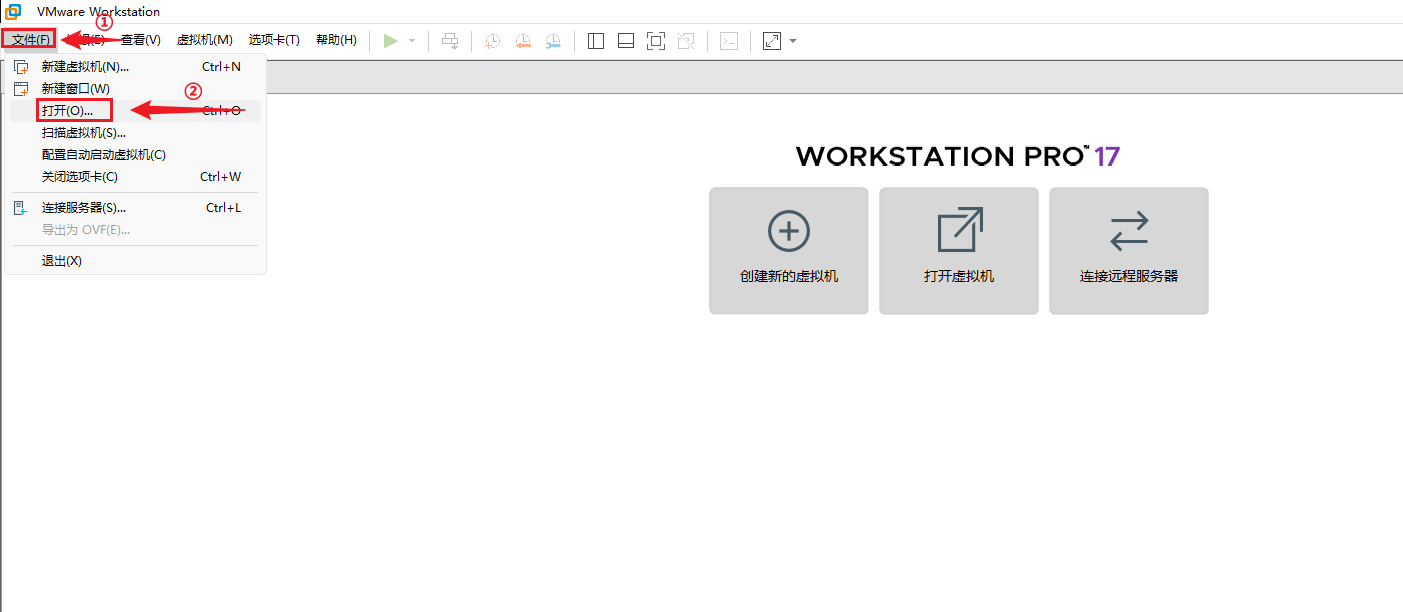Open the snapshot manager icon
The width and height of the screenshot is (1403, 612).
[553, 41]
